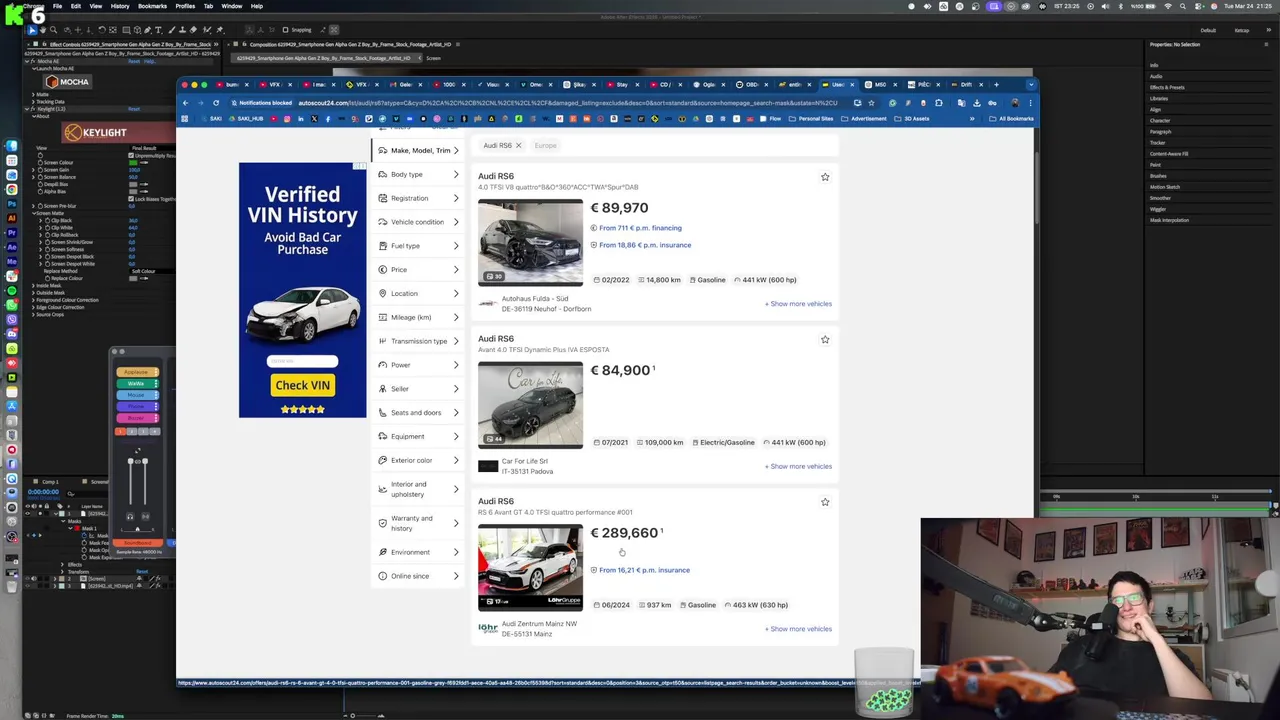
Task: Bookmark this page with the address bar star
Action: [x=871, y=103]
